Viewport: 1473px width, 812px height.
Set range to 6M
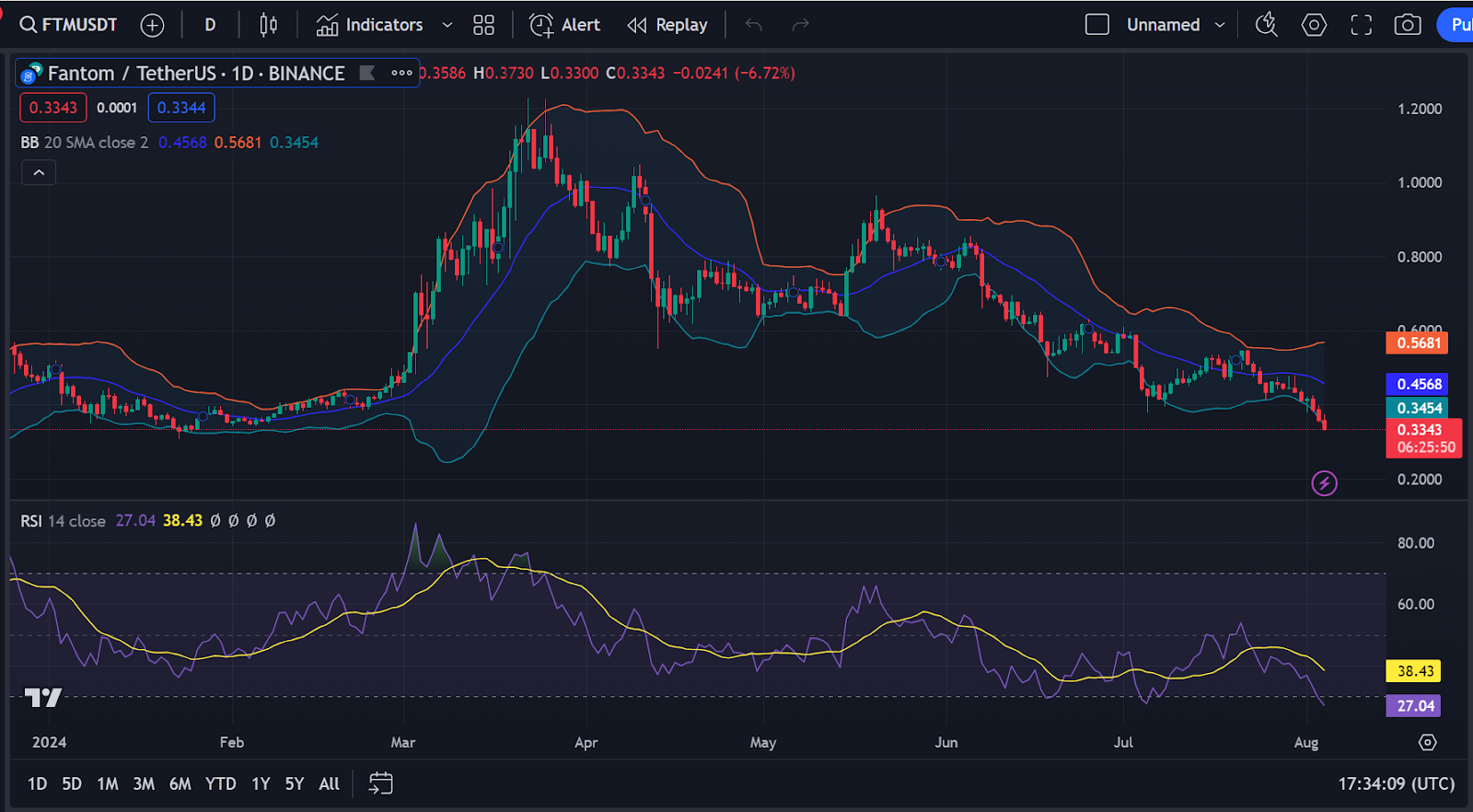tap(180, 783)
